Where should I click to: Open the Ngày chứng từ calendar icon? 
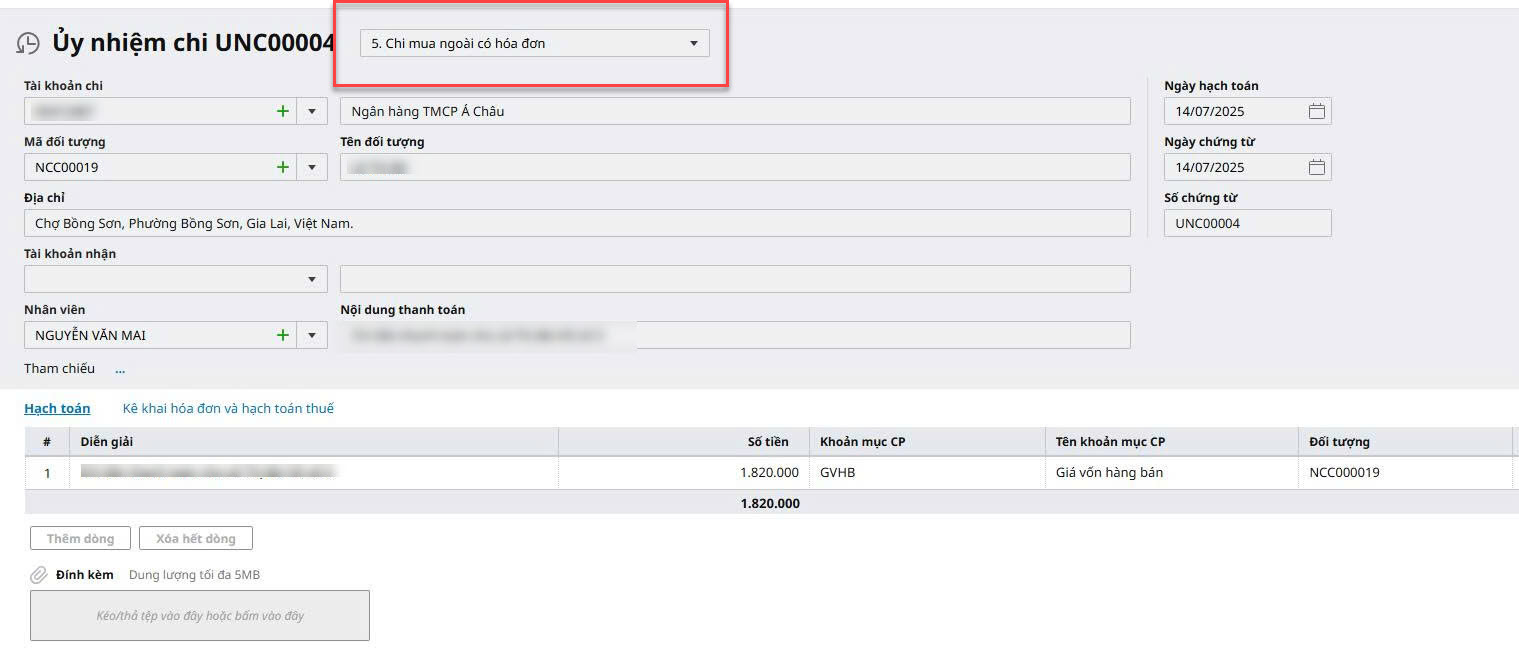pos(1316,167)
